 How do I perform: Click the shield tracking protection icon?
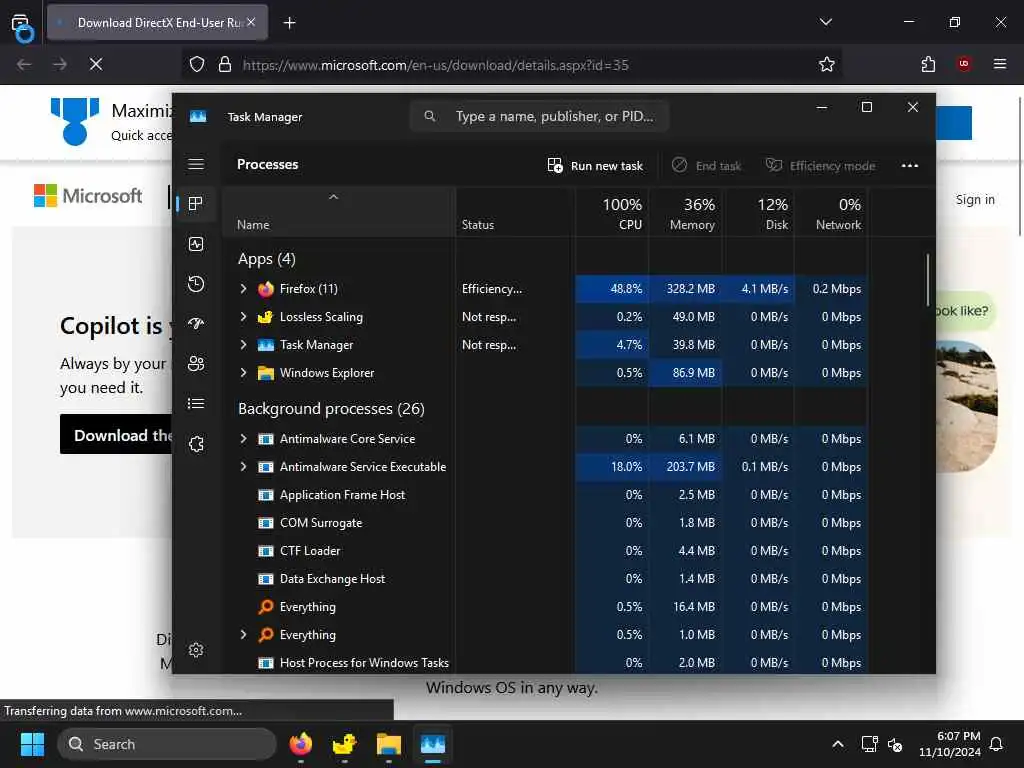click(x=197, y=64)
